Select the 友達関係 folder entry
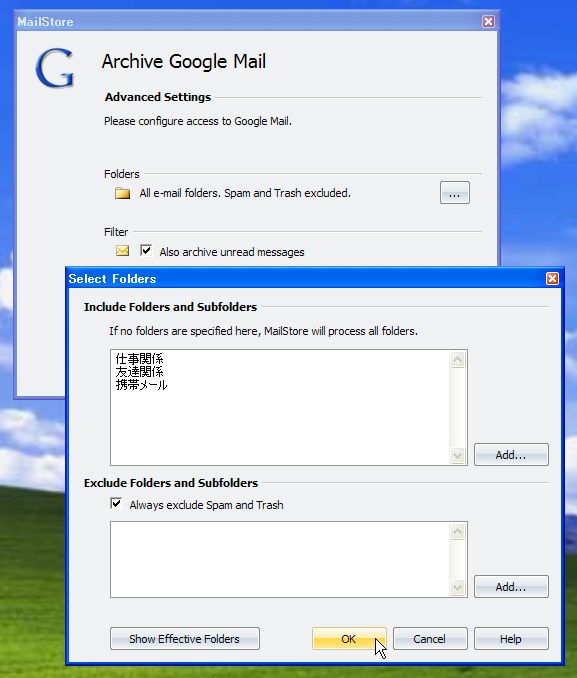Screen dimensions: 577x678 coord(139,371)
